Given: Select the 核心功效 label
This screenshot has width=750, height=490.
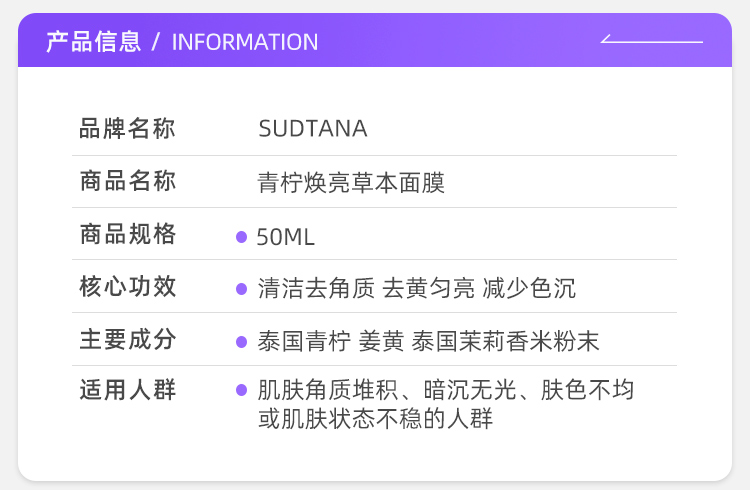Looking at the screenshot, I should pos(127,288).
